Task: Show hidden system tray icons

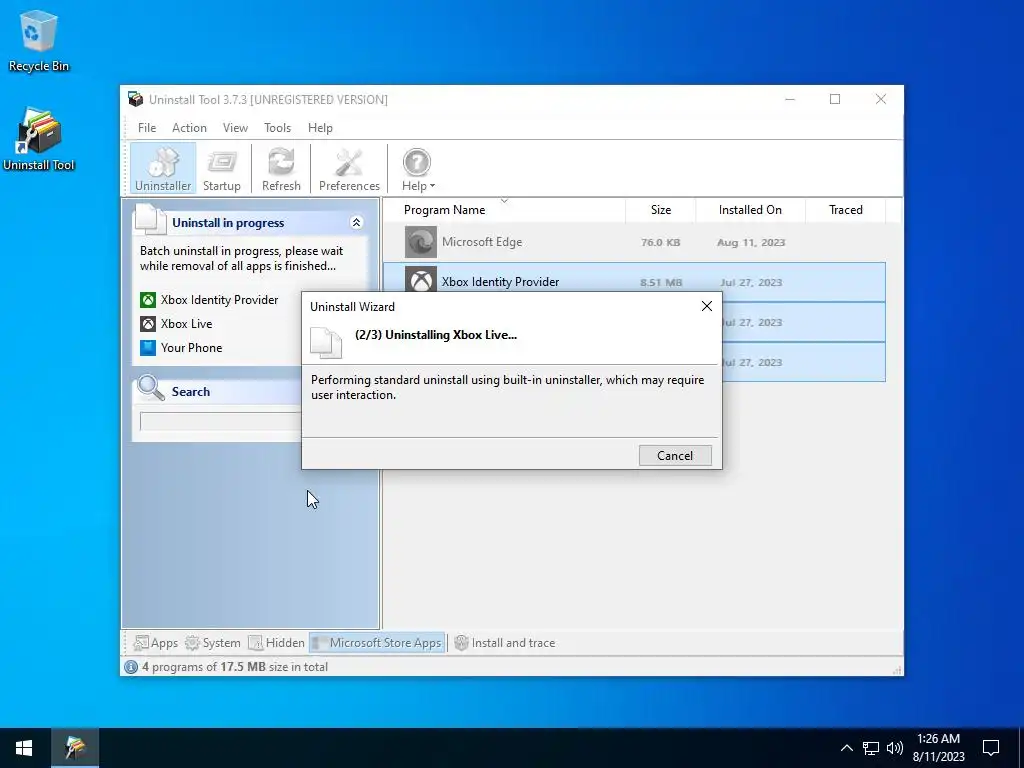Action: coord(846,748)
